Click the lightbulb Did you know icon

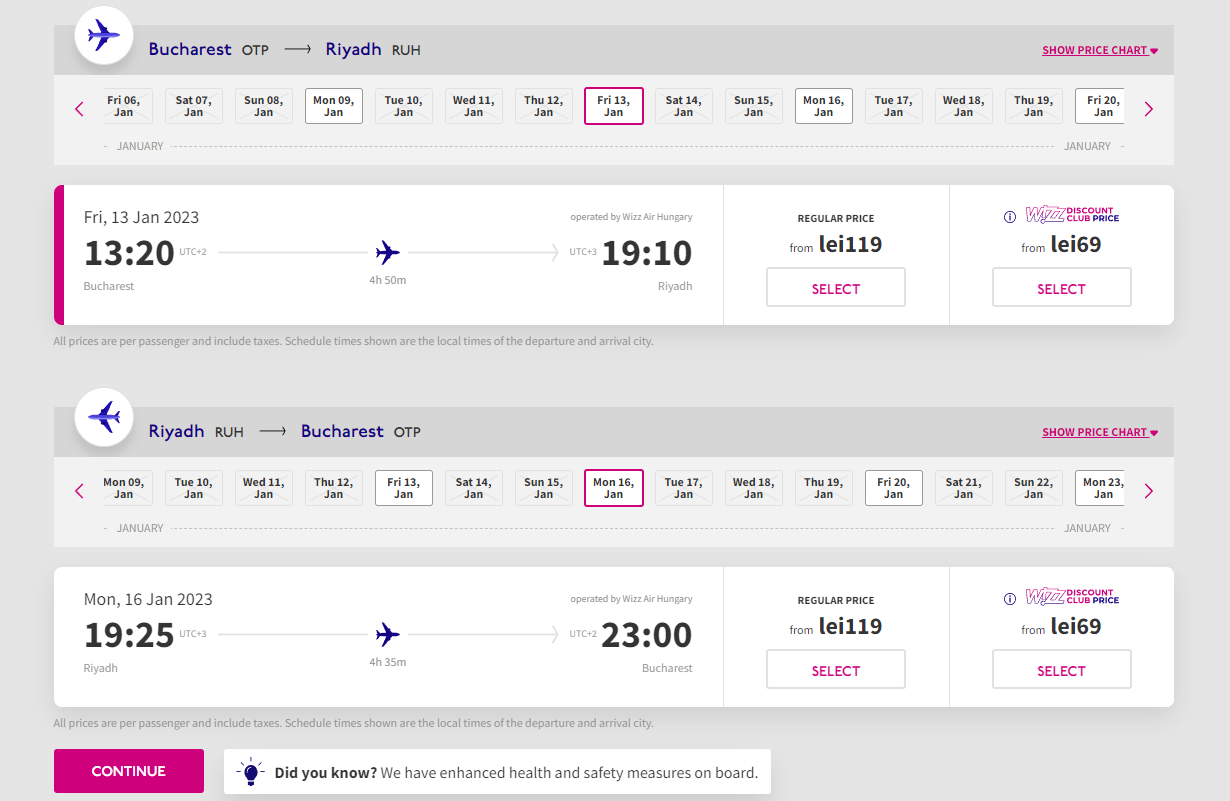[251, 772]
